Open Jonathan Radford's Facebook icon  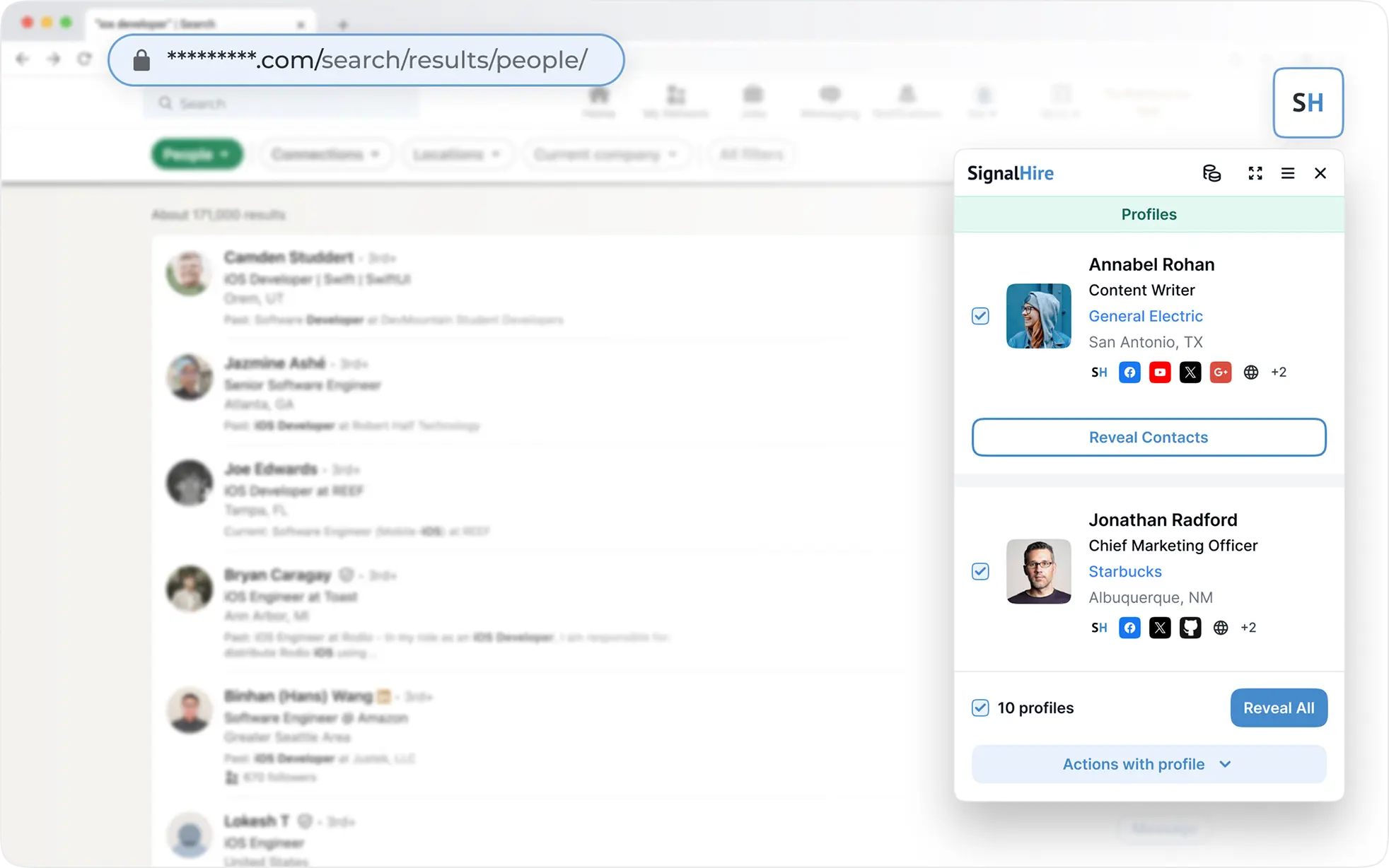point(1129,628)
